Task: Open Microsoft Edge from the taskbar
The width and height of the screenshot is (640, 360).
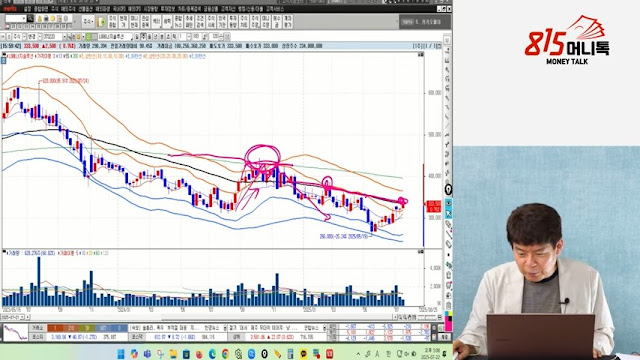Action: coord(212,354)
